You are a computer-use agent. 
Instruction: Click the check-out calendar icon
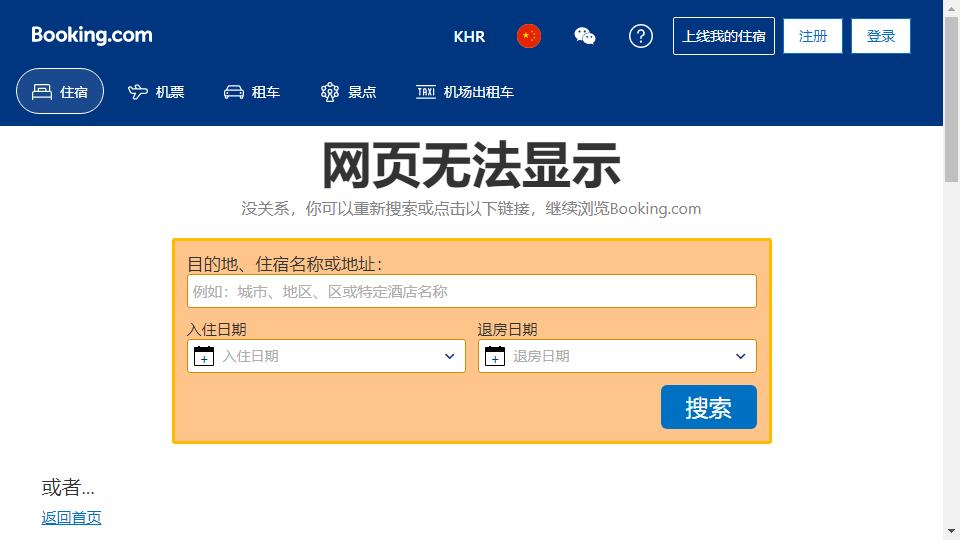[x=495, y=356]
